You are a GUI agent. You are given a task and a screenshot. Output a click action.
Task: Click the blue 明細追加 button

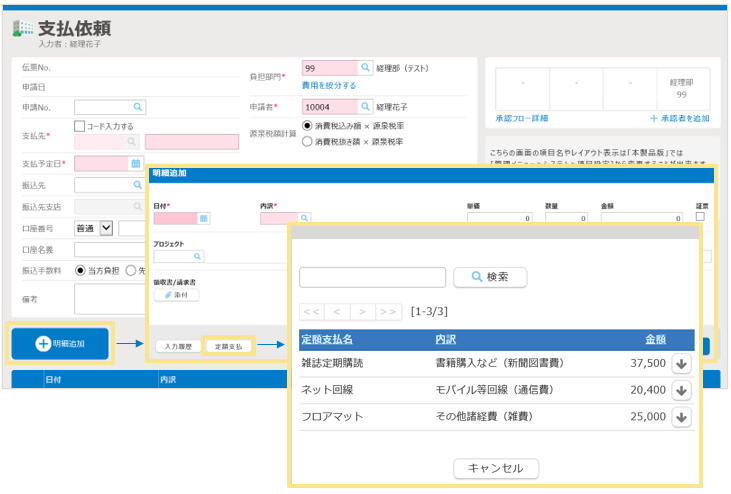pos(61,343)
